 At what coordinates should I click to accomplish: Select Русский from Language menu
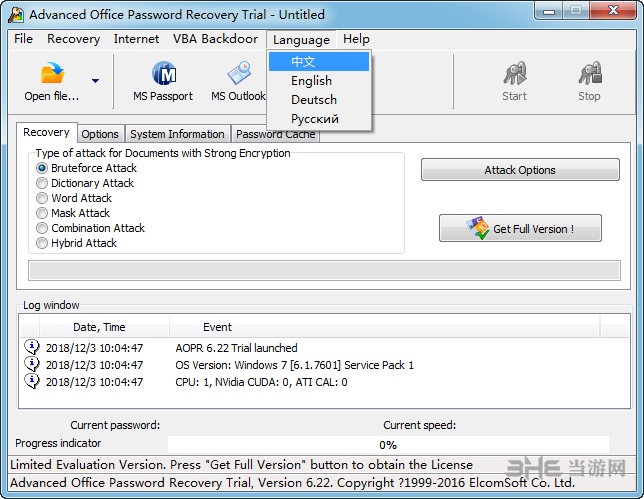click(x=319, y=119)
